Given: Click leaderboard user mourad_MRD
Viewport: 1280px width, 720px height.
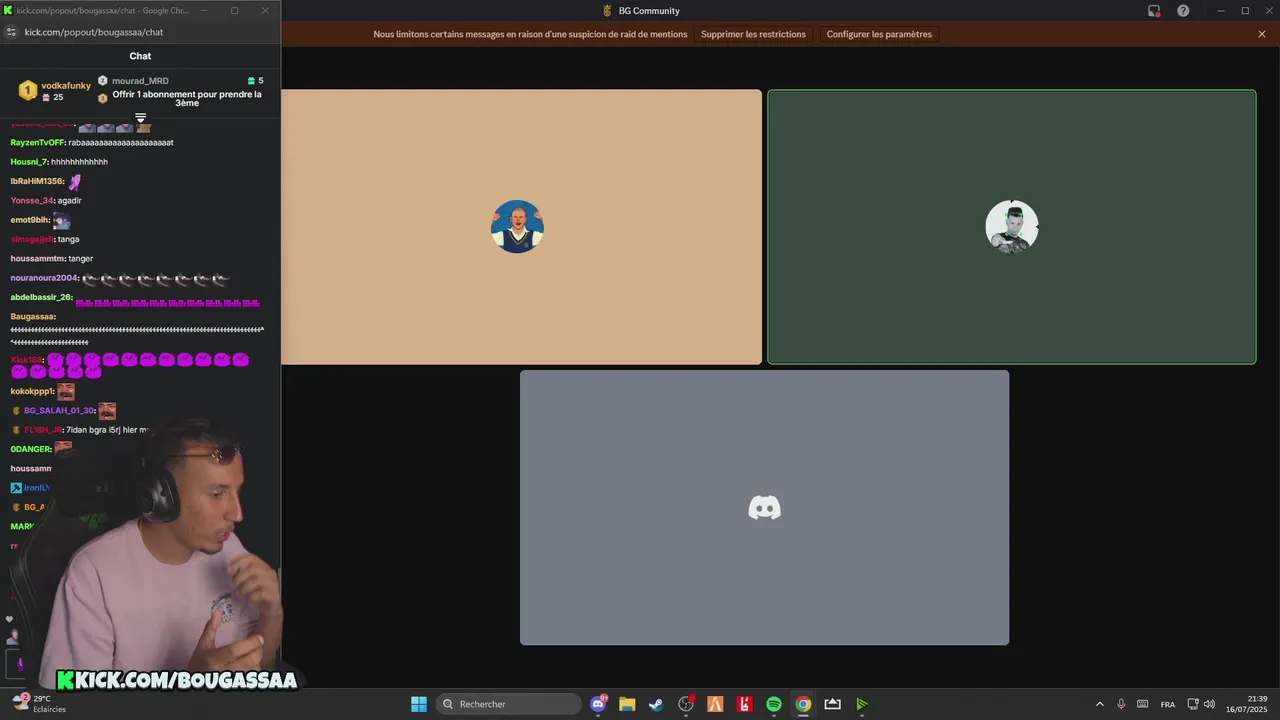Looking at the screenshot, I should [x=140, y=81].
